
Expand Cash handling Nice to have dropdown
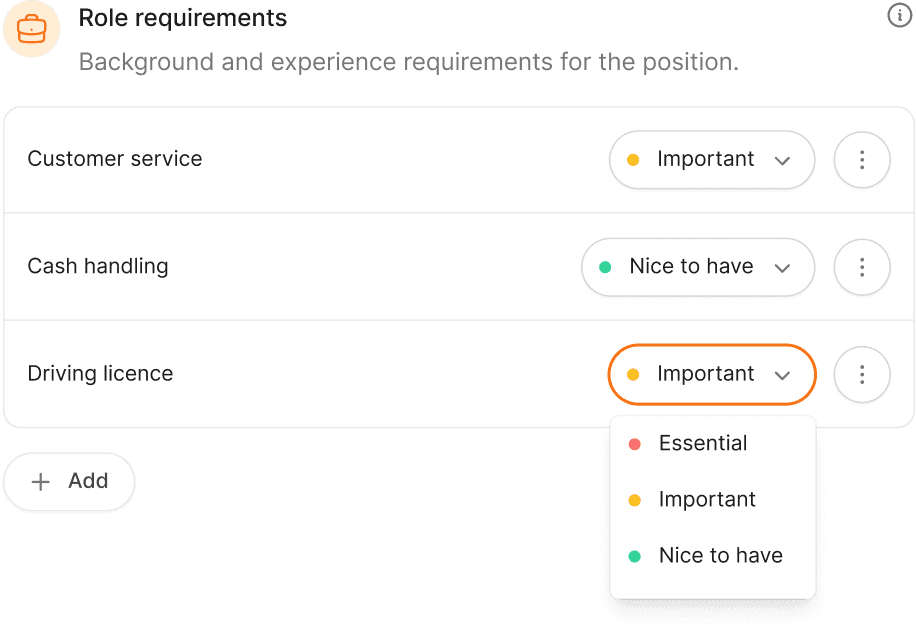tap(697, 267)
